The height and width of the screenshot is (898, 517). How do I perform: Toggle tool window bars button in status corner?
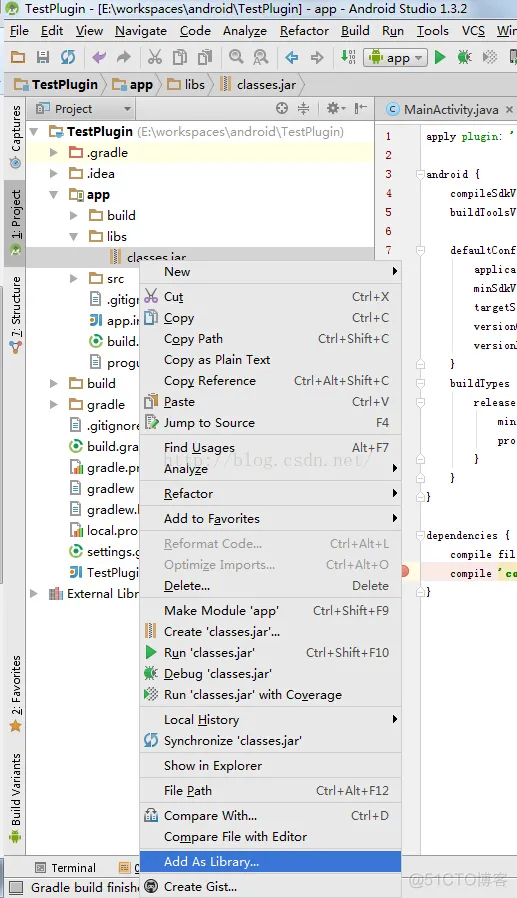tap(15, 888)
